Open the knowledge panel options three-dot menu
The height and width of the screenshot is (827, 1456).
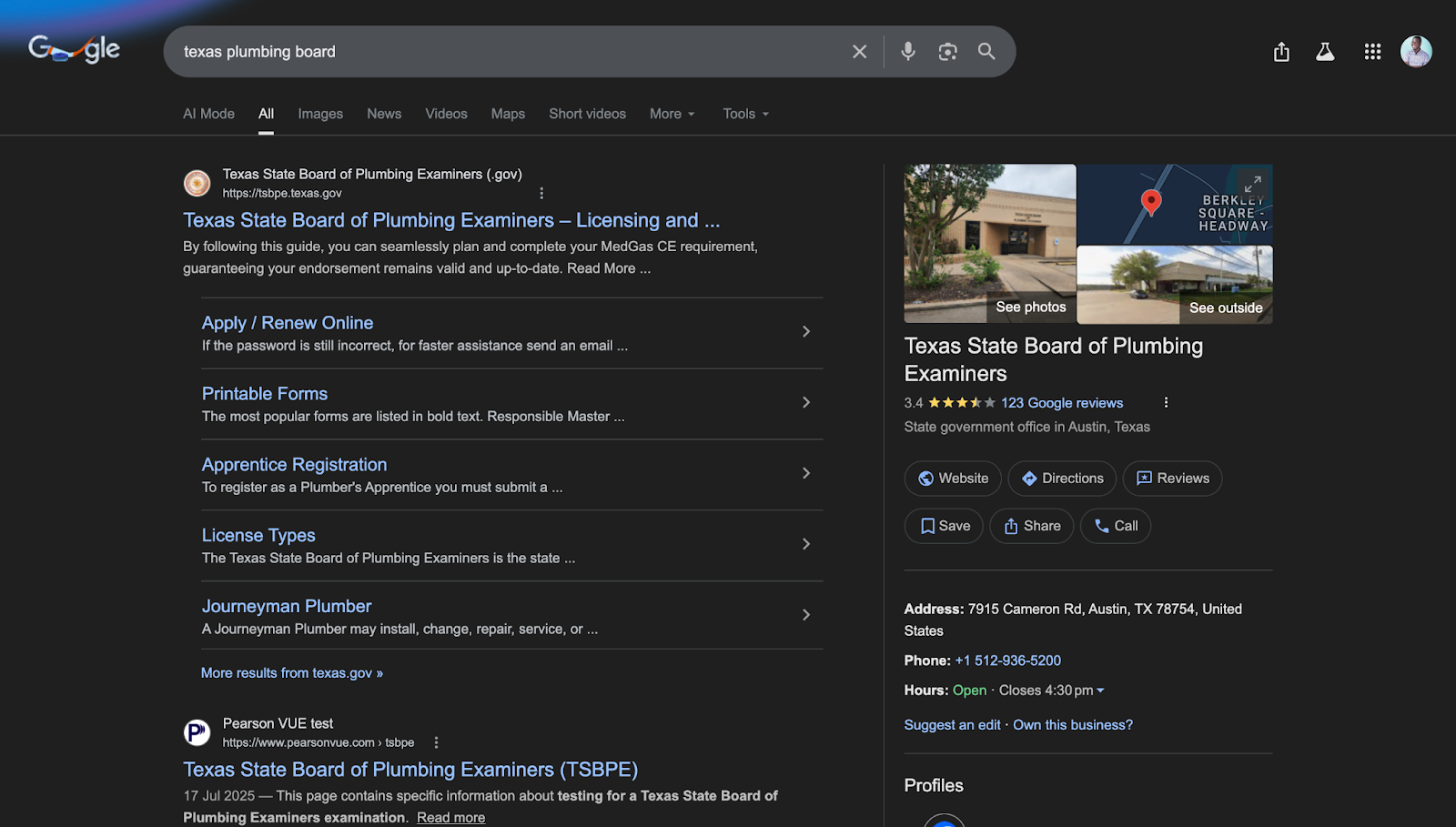[x=1166, y=401]
